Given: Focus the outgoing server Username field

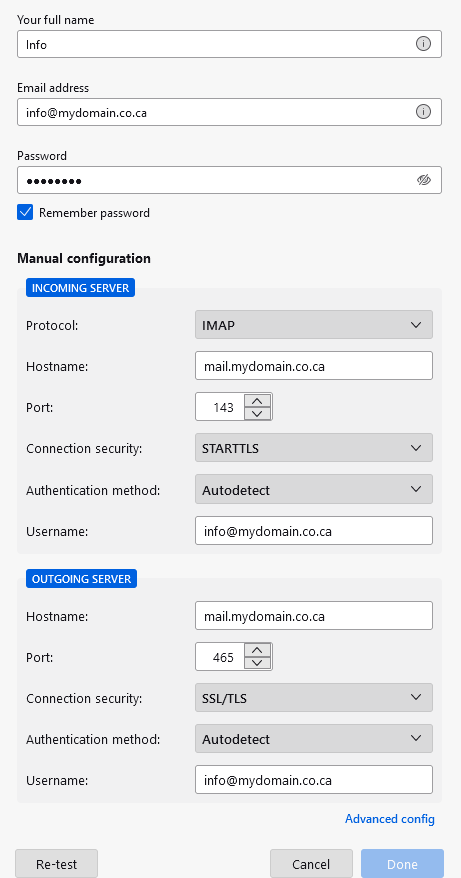Looking at the screenshot, I should click(x=314, y=779).
